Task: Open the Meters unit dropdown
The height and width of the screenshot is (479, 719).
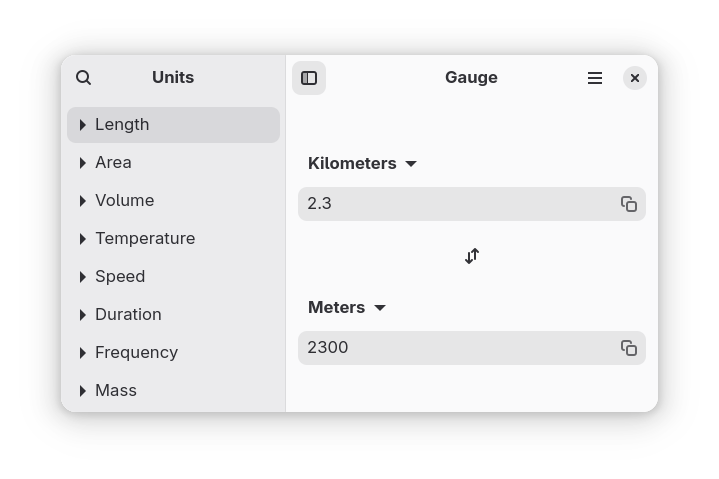Action: pos(347,308)
